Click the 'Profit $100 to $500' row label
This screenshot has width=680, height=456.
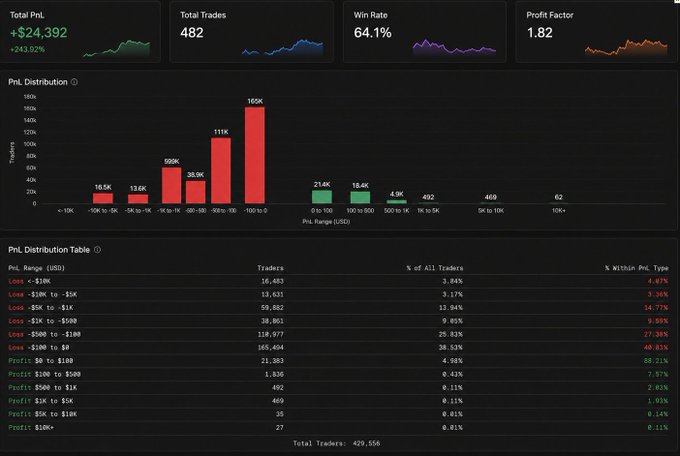coord(44,374)
